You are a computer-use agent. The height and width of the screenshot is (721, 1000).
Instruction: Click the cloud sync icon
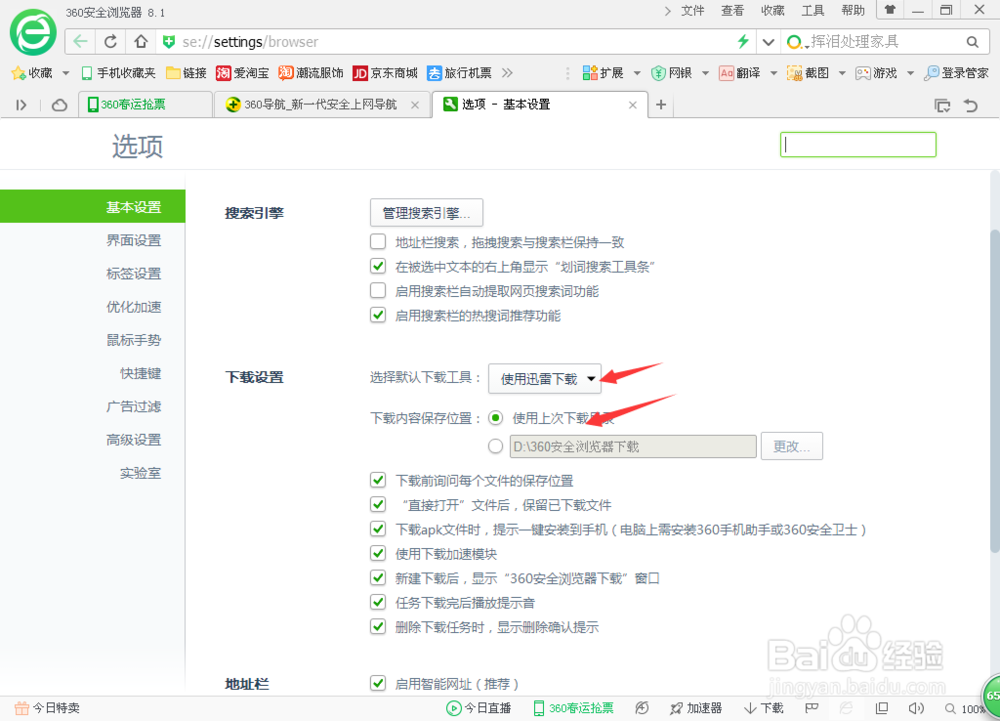pyautogui.click(x=59, y=105)
